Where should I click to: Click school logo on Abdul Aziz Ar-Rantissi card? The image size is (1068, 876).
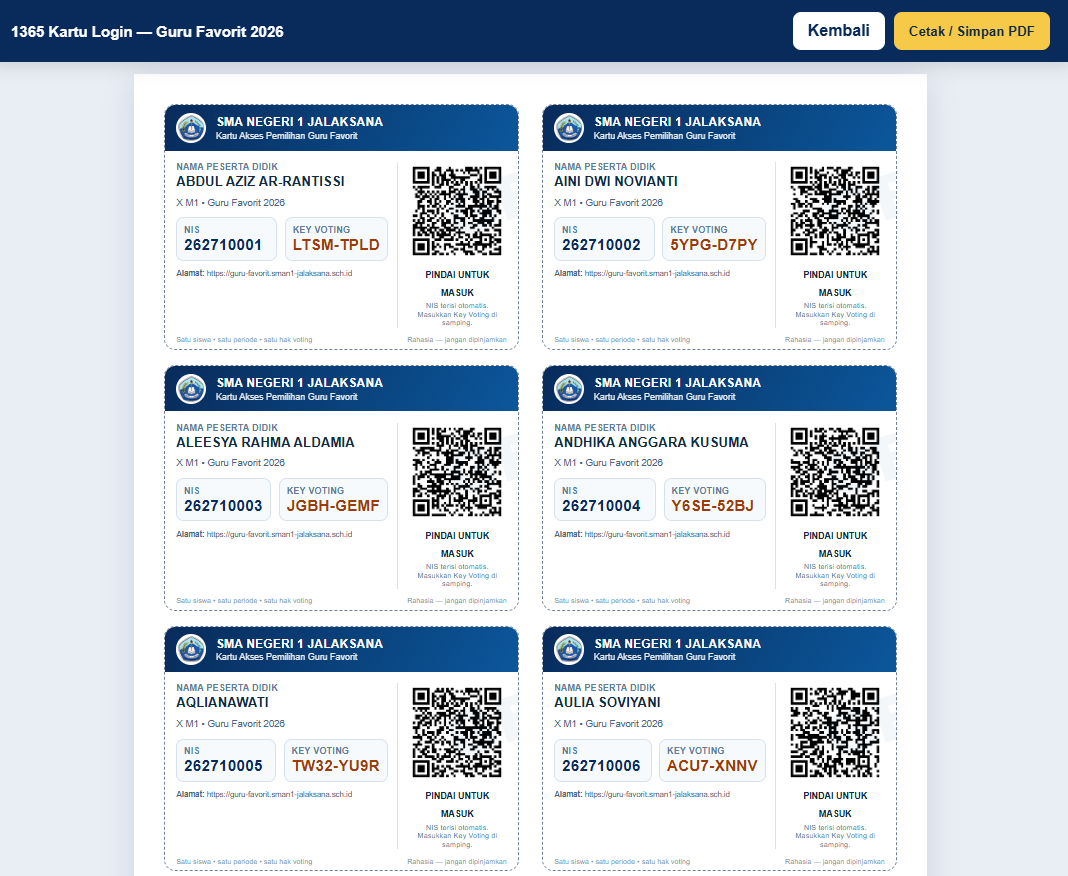coord(191,128)
